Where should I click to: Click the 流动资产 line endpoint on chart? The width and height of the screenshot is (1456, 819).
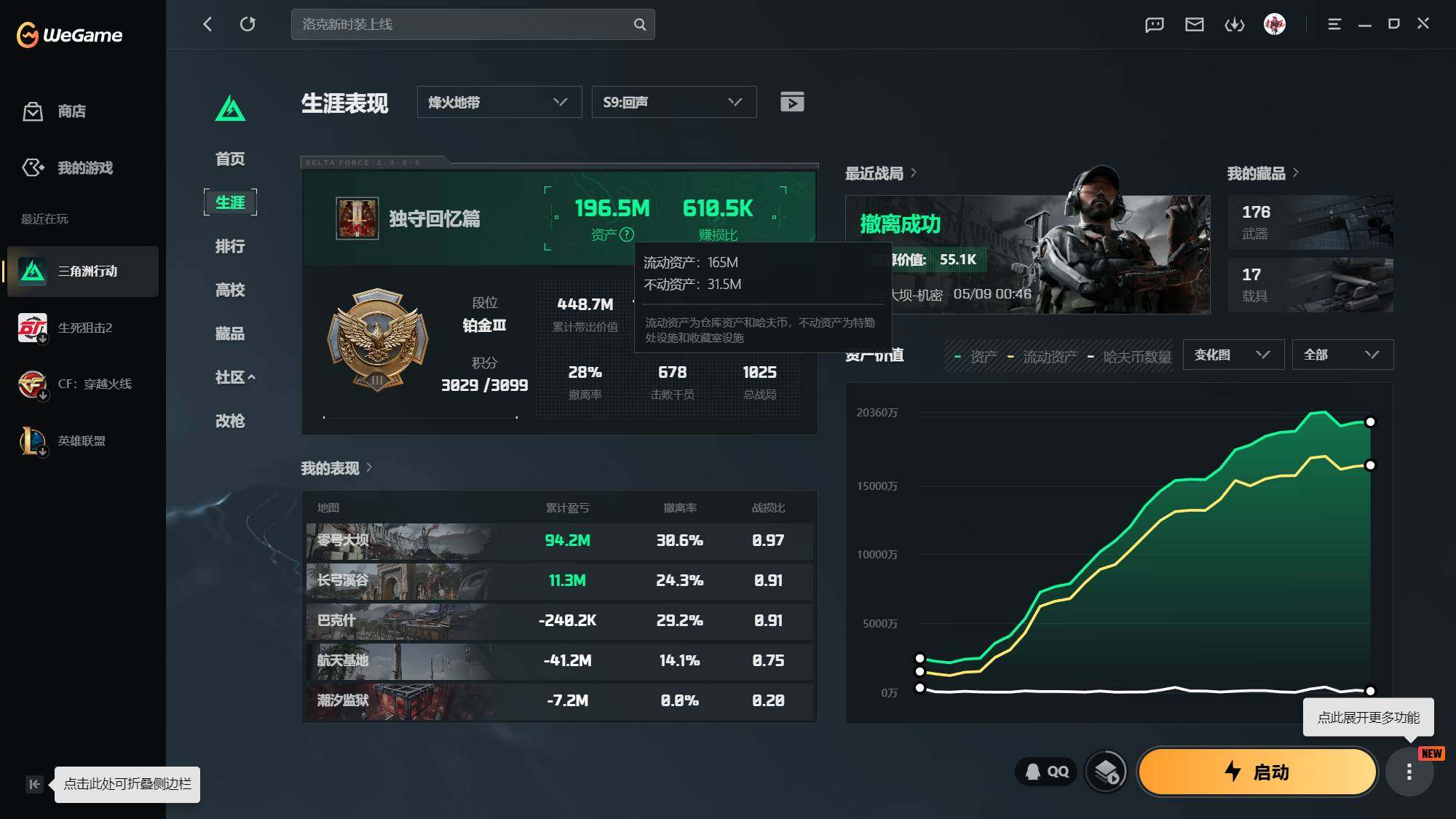pyautogui.click(x=1370, y=465)
